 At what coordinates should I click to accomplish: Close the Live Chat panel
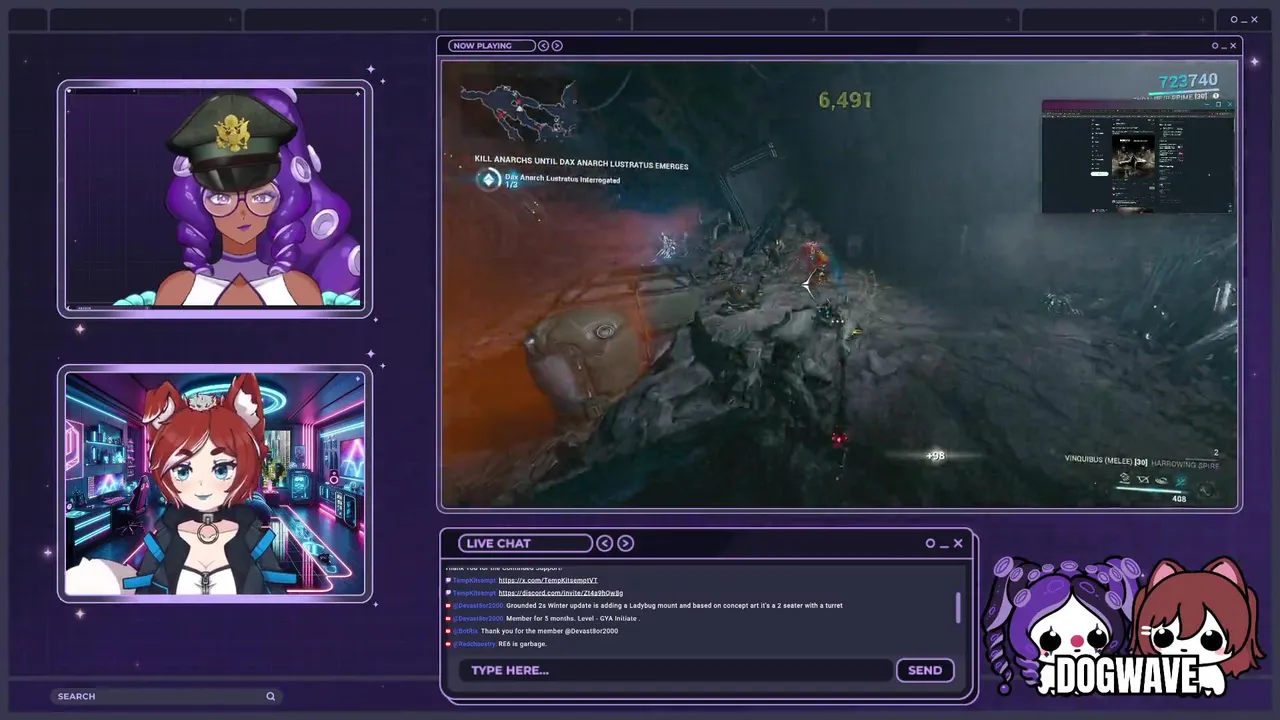tap(958, 543)
